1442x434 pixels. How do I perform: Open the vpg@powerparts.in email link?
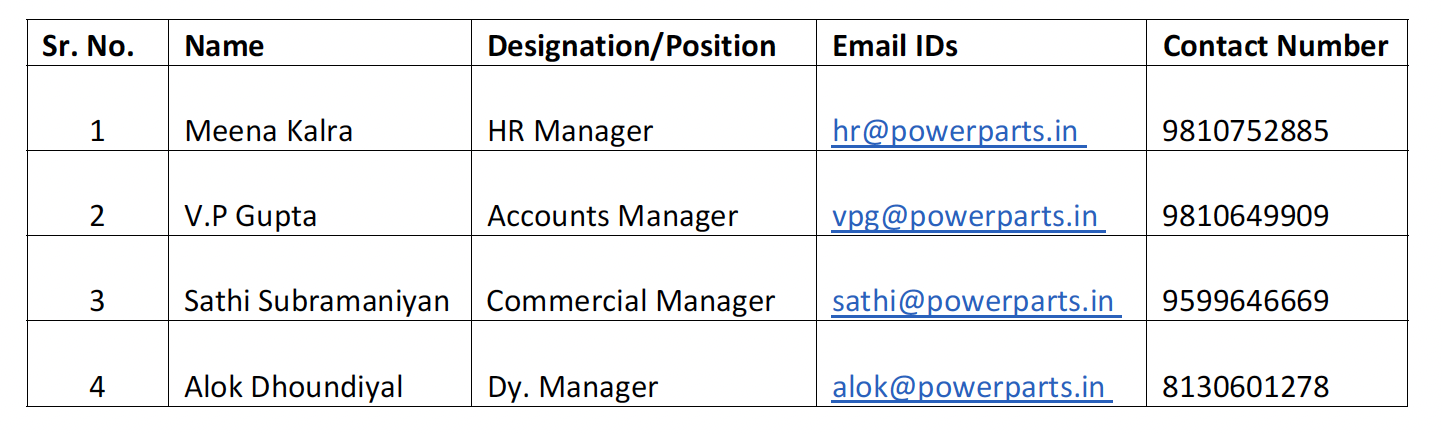click(x=968, y=216)
